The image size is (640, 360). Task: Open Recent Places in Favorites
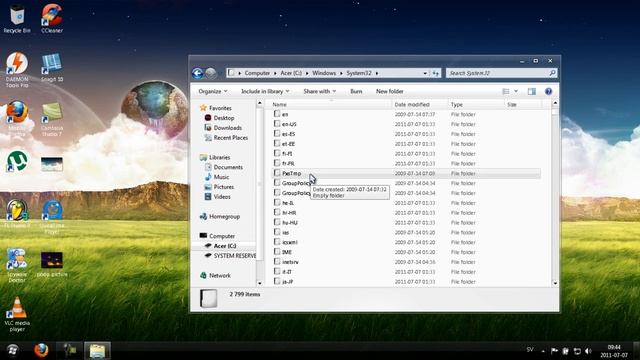[x=231, y=138]
